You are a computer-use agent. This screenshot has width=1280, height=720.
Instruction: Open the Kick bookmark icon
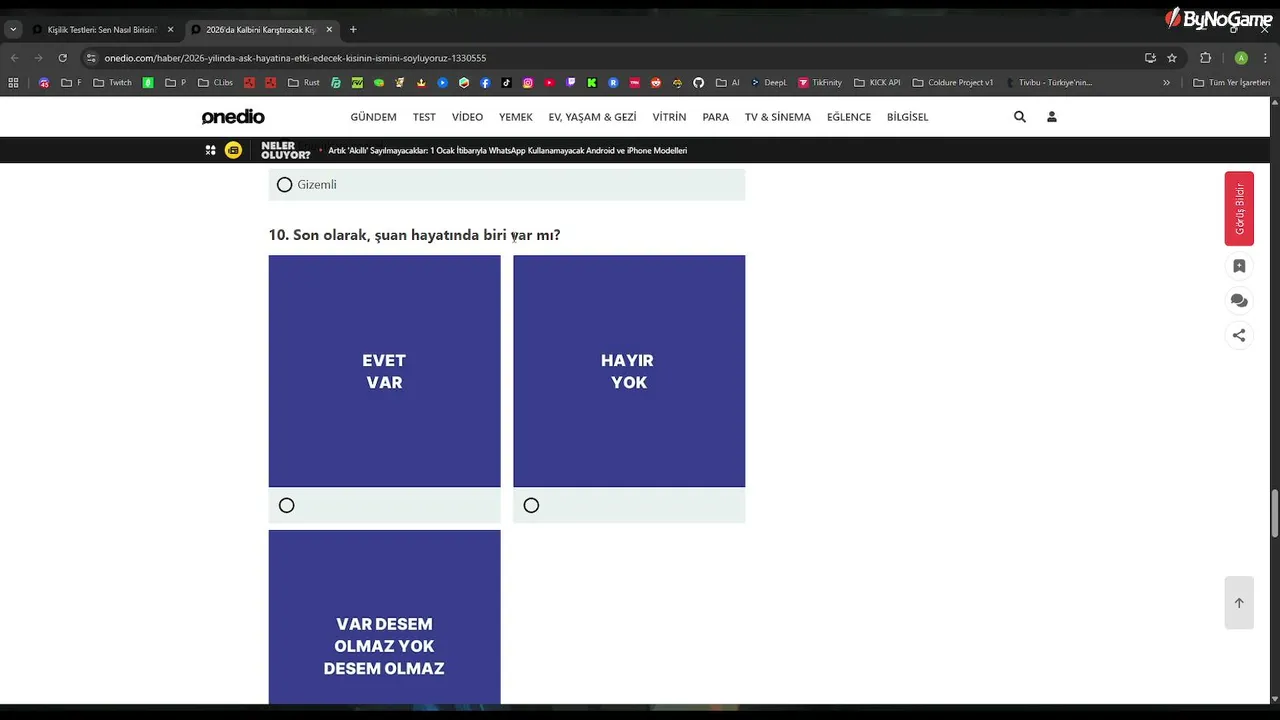pyautogui.click(x=592, y=83)
